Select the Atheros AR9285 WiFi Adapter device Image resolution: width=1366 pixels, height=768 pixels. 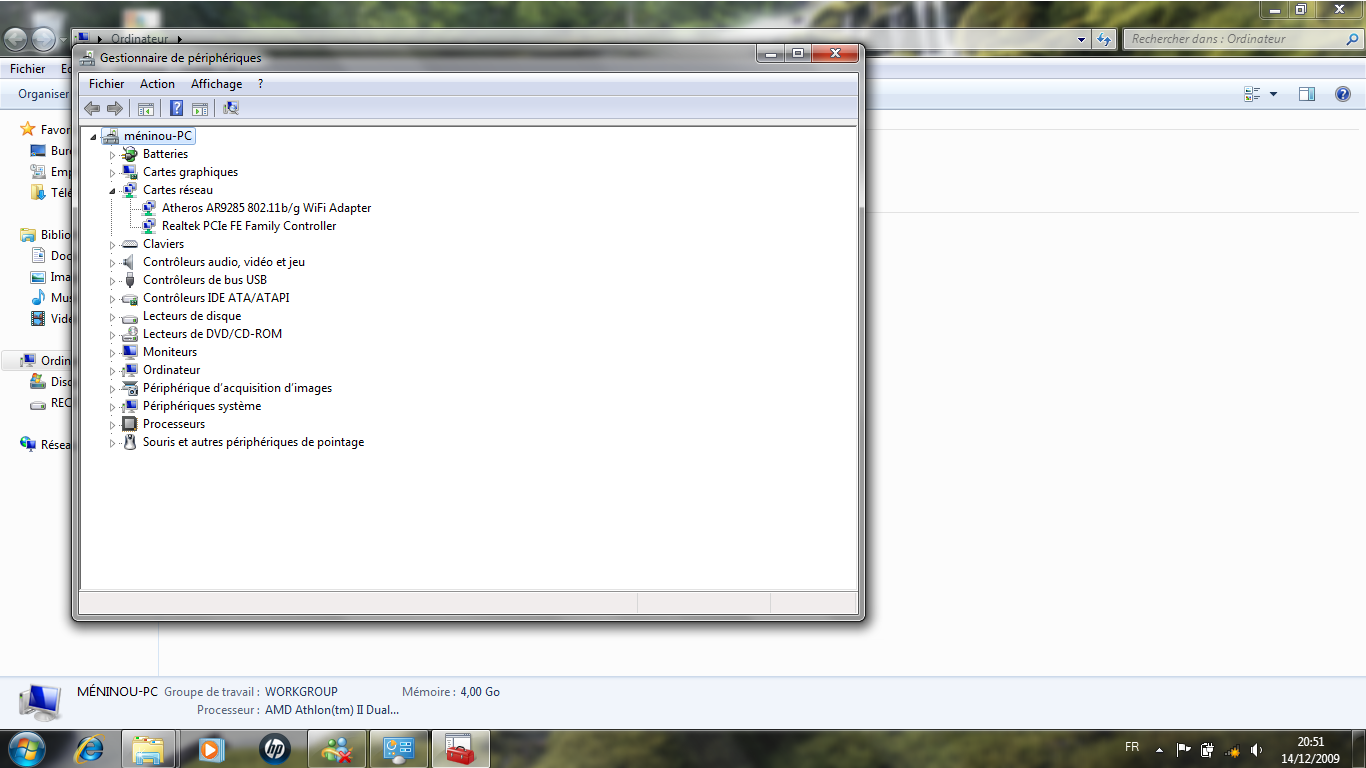266,208
